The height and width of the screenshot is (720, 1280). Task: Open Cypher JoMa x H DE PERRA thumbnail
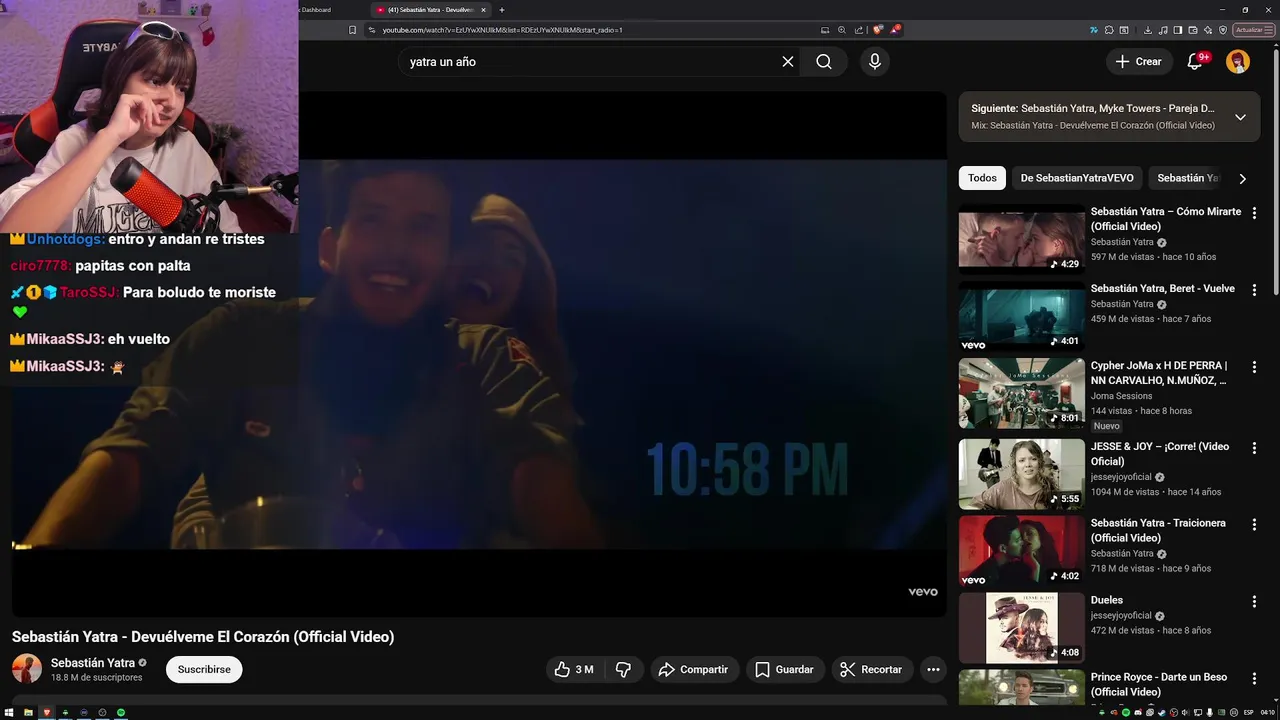1022,394
